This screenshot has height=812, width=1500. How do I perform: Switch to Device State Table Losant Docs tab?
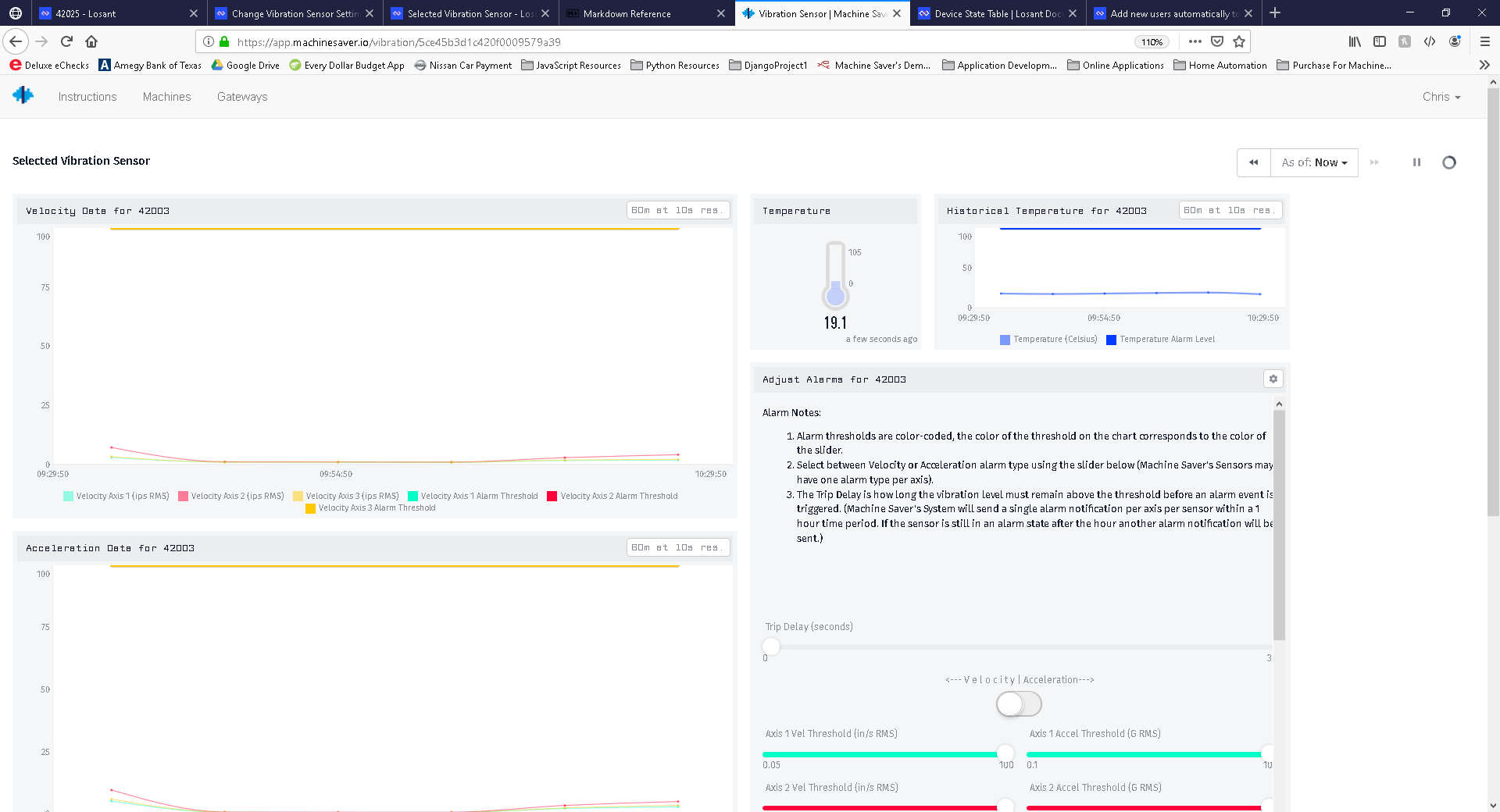(x=998, y=13)
